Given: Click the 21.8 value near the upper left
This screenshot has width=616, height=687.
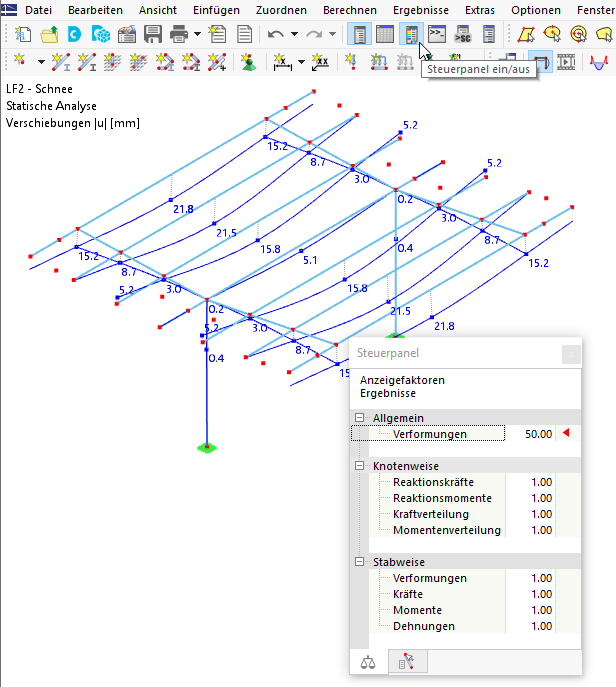Looking at the screenshot, I should (183, 209).
